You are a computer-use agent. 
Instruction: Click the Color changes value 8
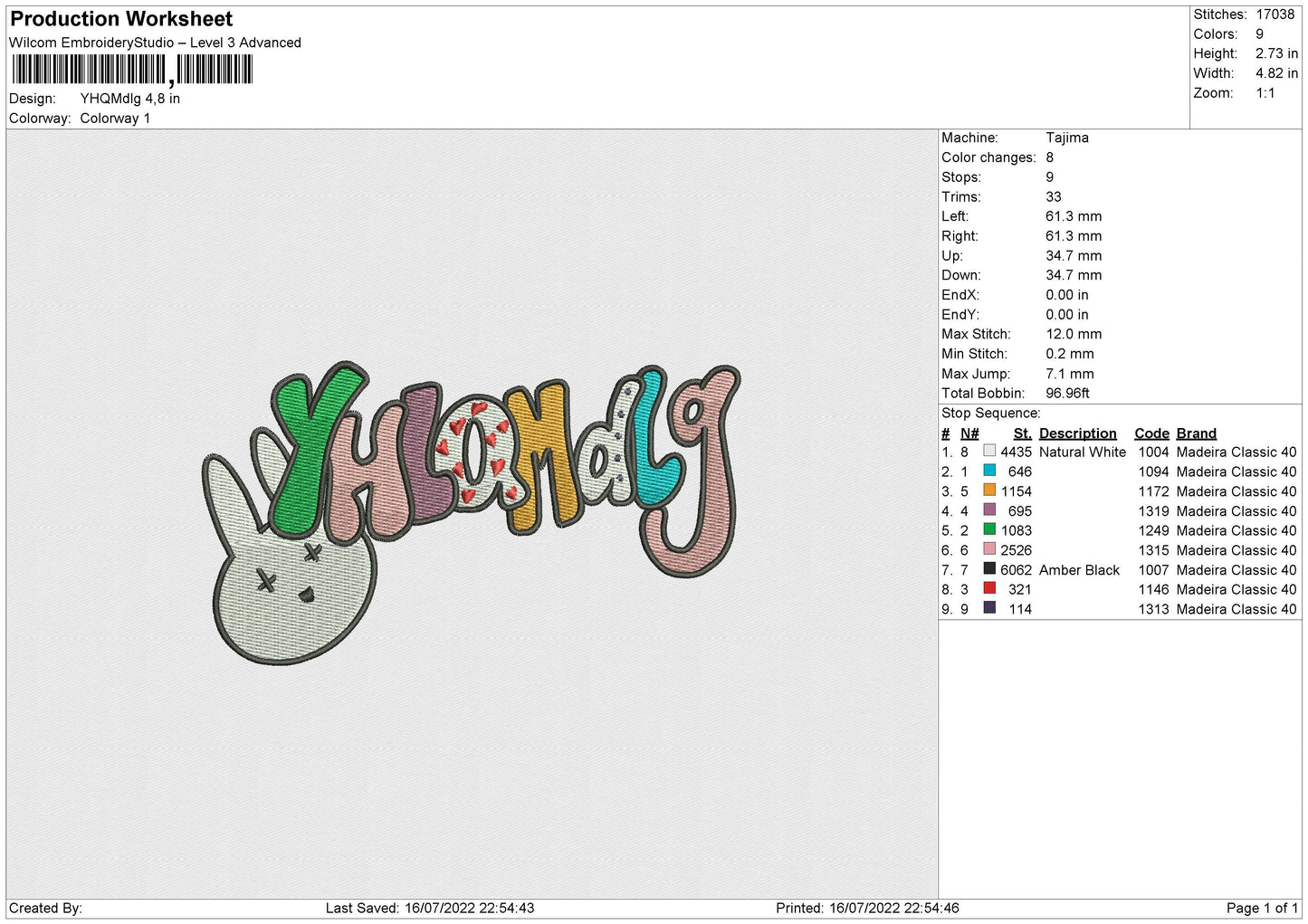(1050, 157)
